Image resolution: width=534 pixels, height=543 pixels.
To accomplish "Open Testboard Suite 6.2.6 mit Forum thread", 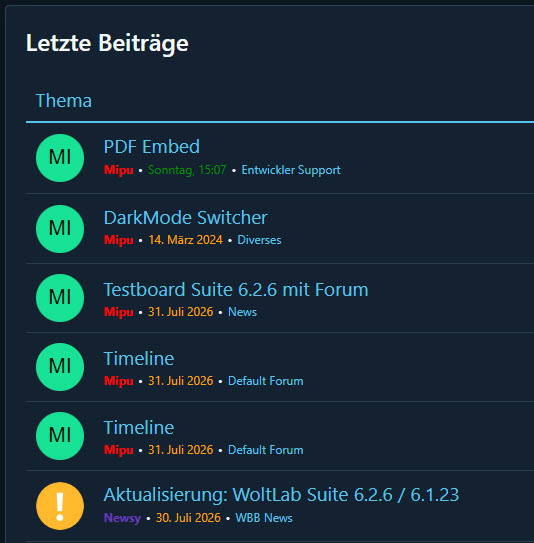I will [236, 290].
